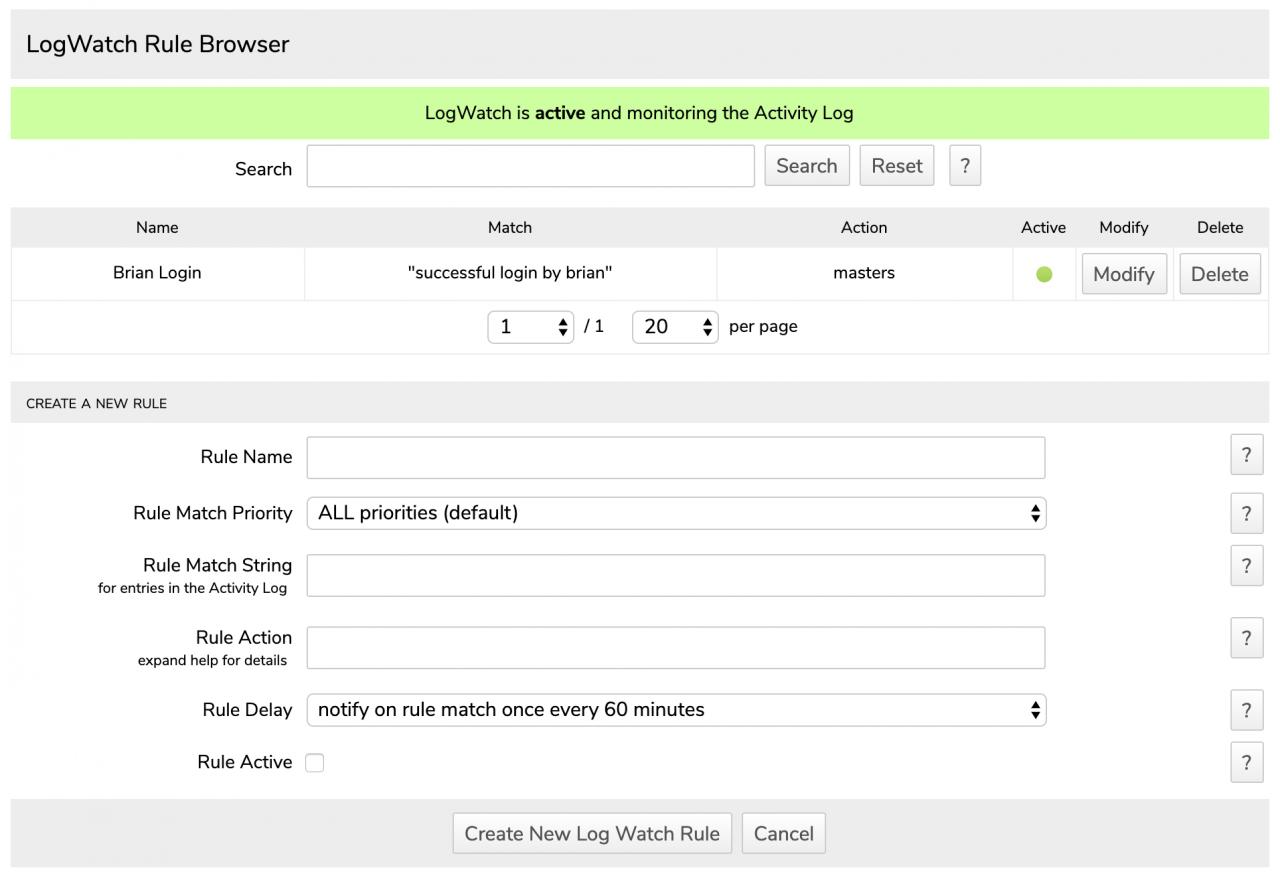The image size is (1280, 878).
Task: Show help for Rule Match Priority
Action: tap(1246, 513)
